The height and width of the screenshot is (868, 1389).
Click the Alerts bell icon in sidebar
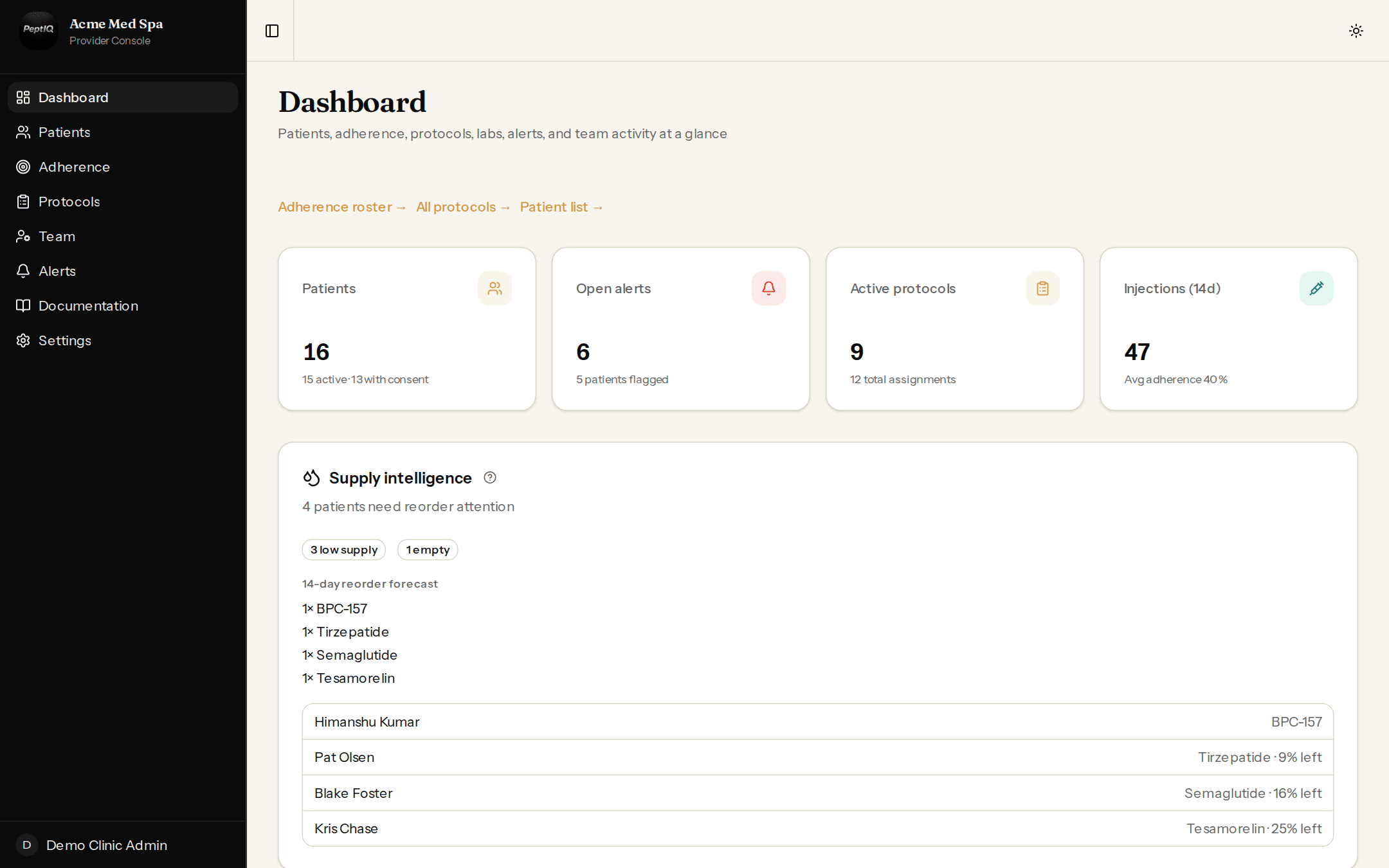[x=23, y=271]
